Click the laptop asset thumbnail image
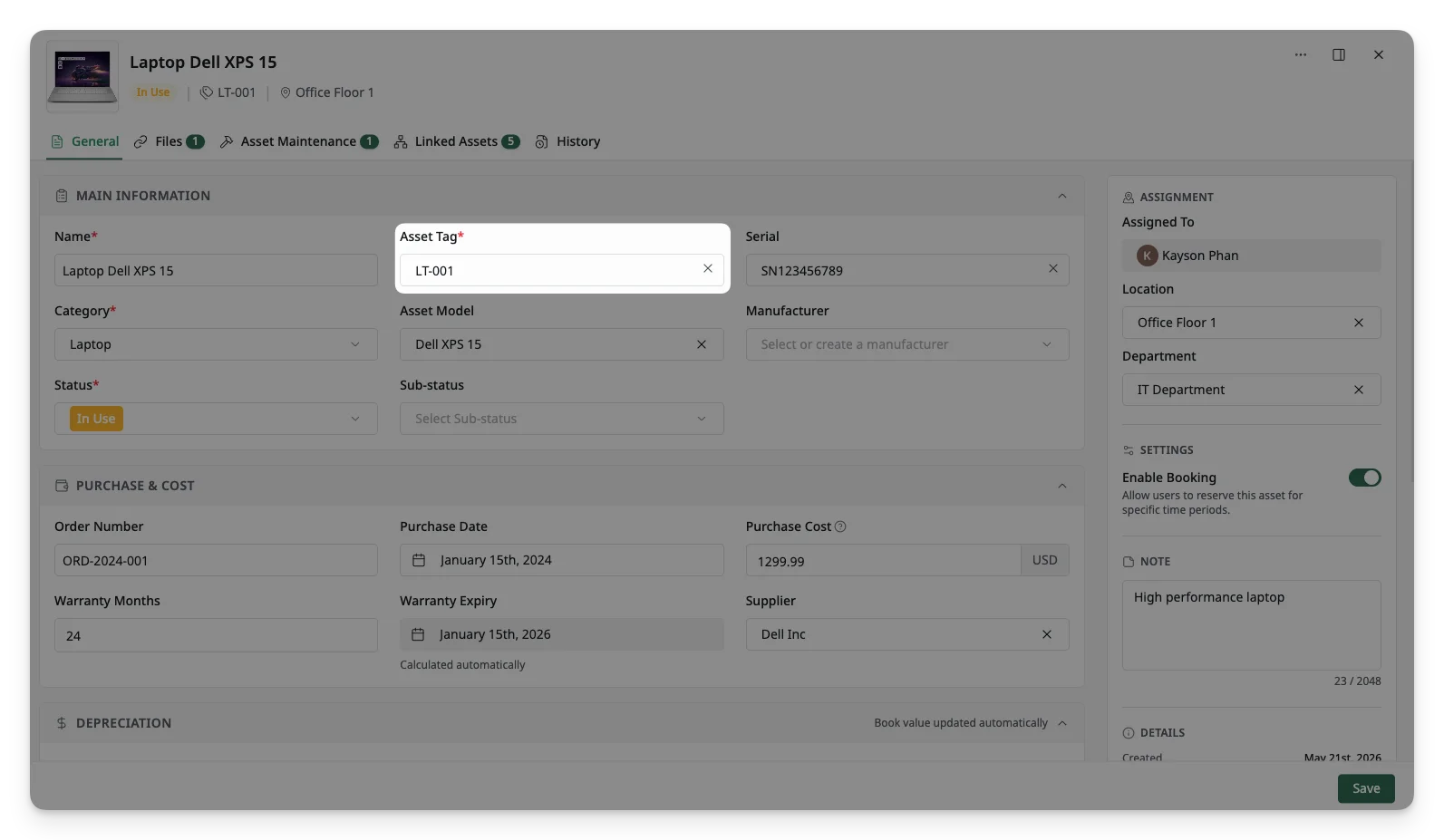This screenshot has width=1444, height=840. 82,76
